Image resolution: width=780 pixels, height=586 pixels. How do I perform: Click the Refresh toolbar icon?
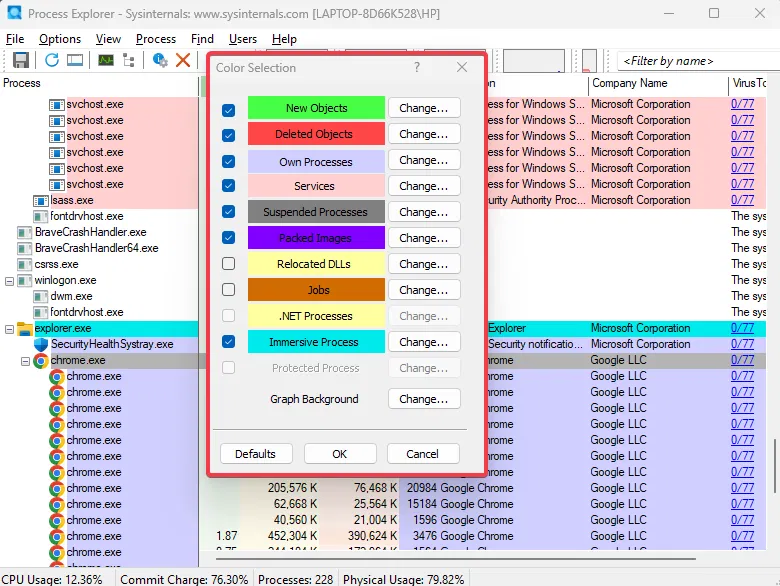tap(51, 60)
